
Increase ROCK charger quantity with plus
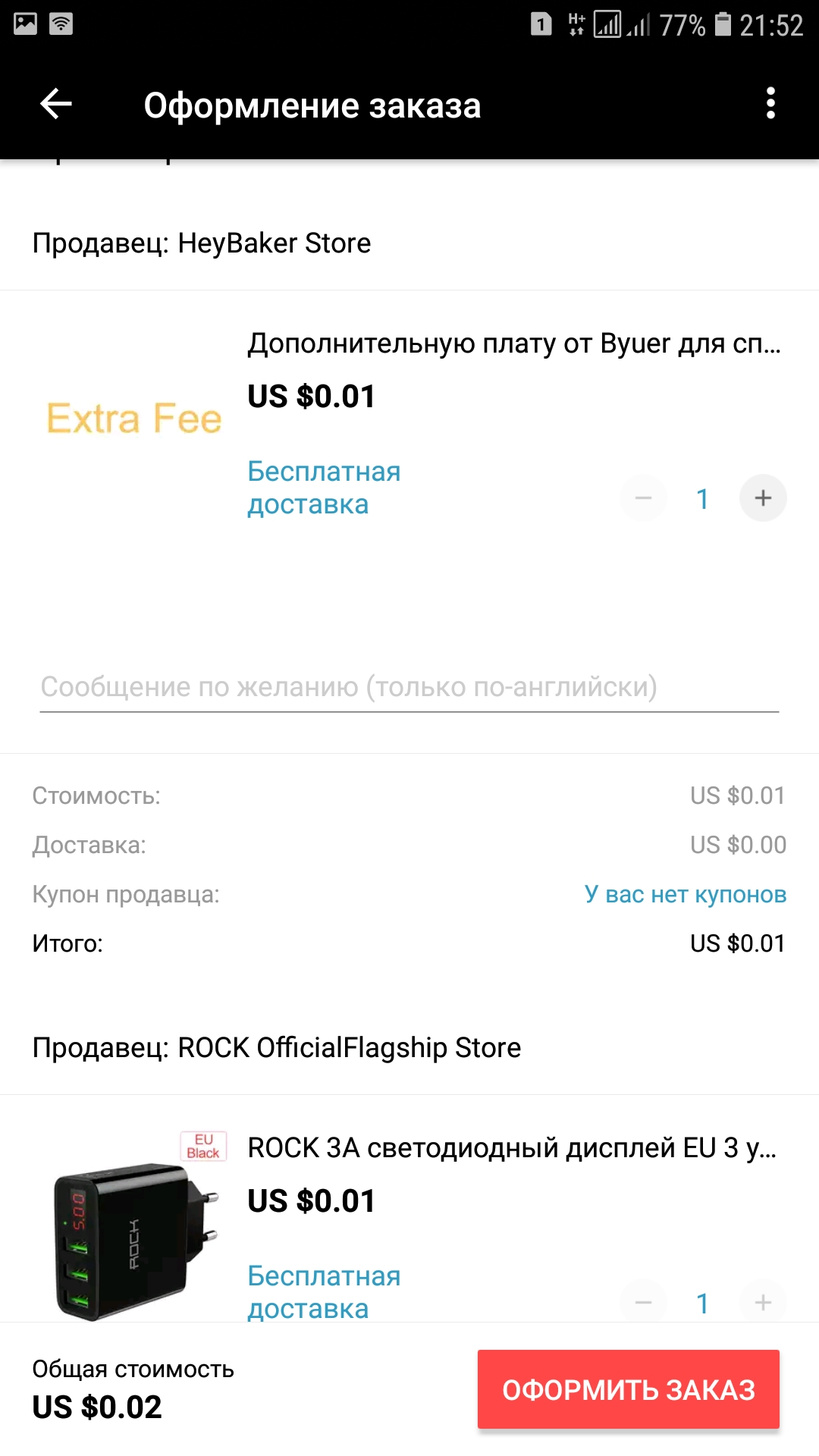(763, 1303)
